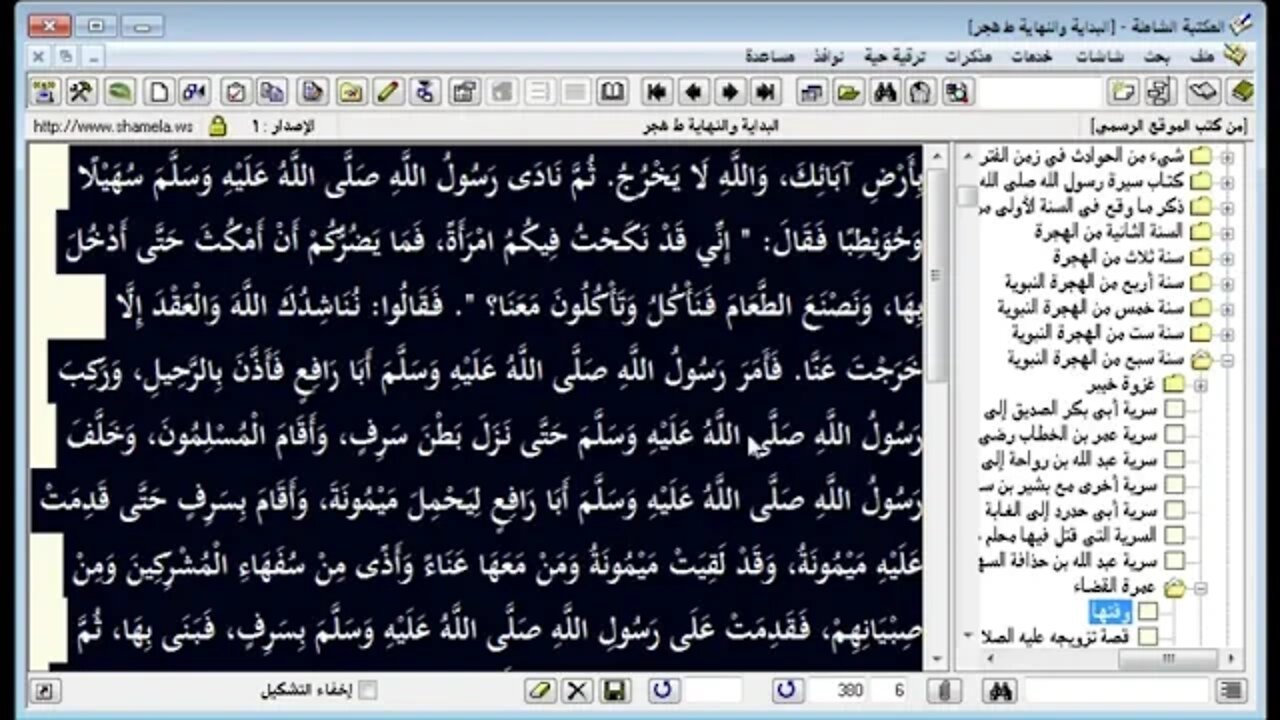Toggle the إخفاء التشكيل checkbox
Viewport: 1280px width, 720px height.
pyautogui.click(x=368, y=690)
